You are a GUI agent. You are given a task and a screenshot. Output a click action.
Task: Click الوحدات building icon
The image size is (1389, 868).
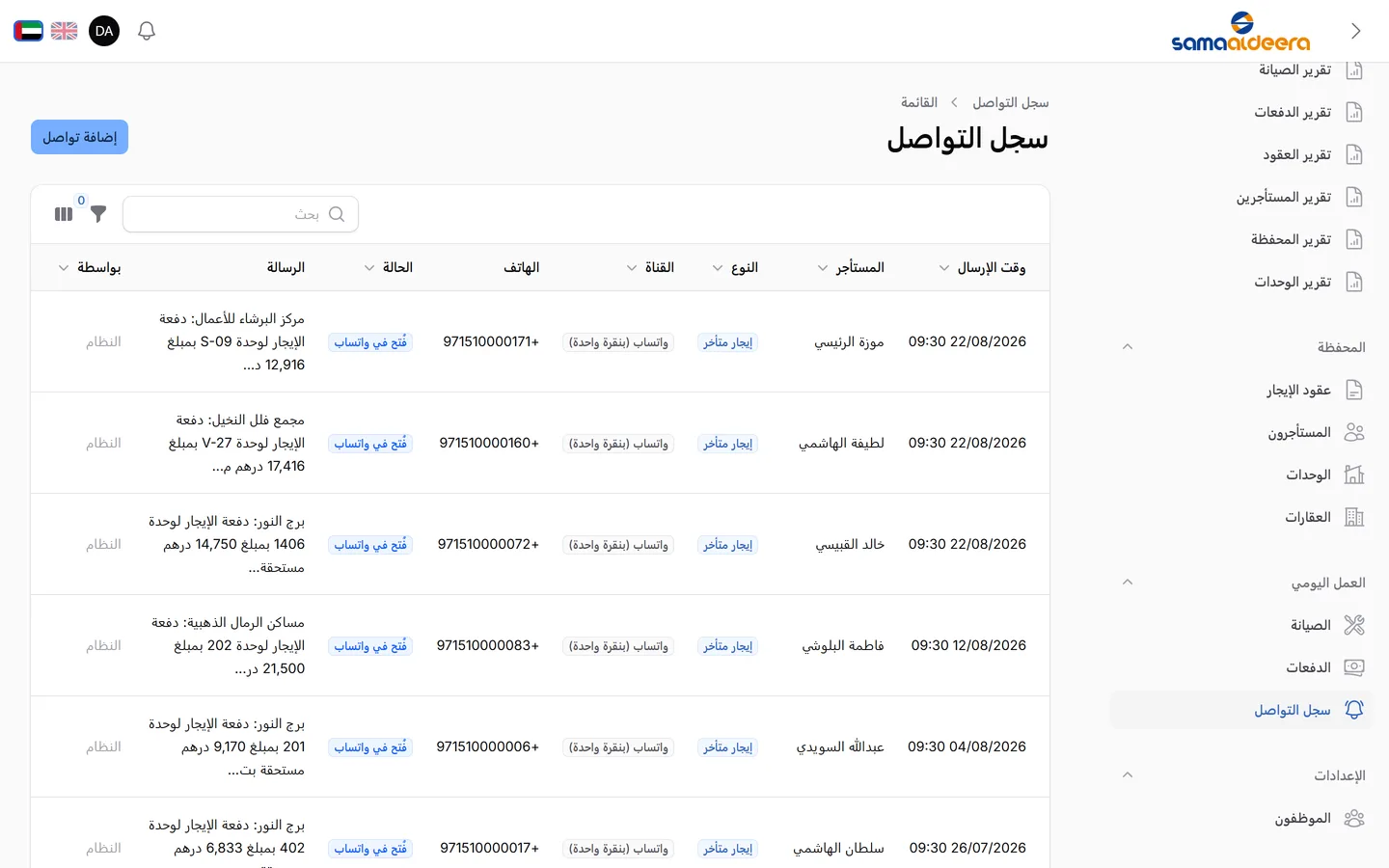click(1354, 475)
